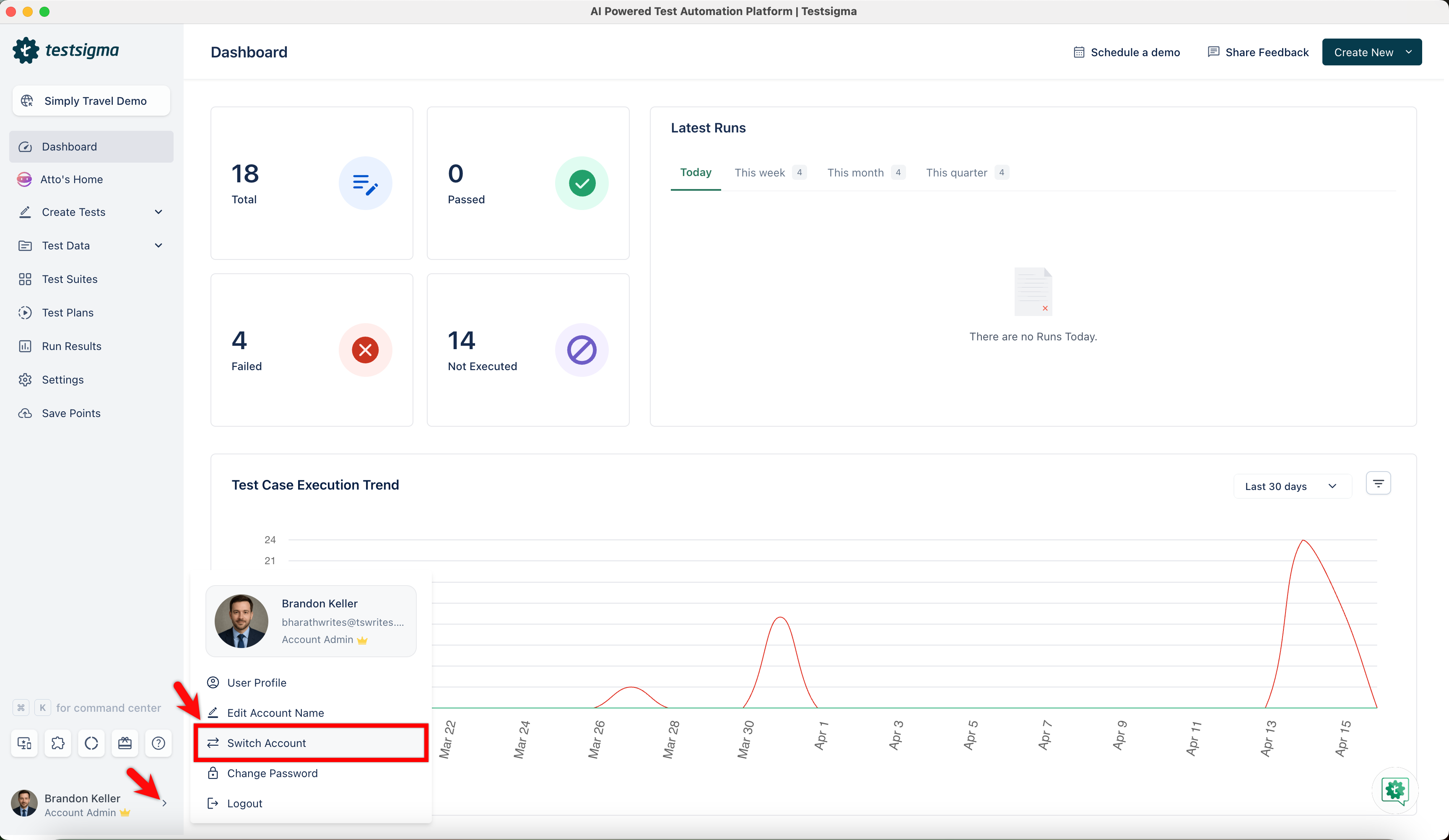
Task: Open the gift card rewards icon
Action: click(125, 743)
